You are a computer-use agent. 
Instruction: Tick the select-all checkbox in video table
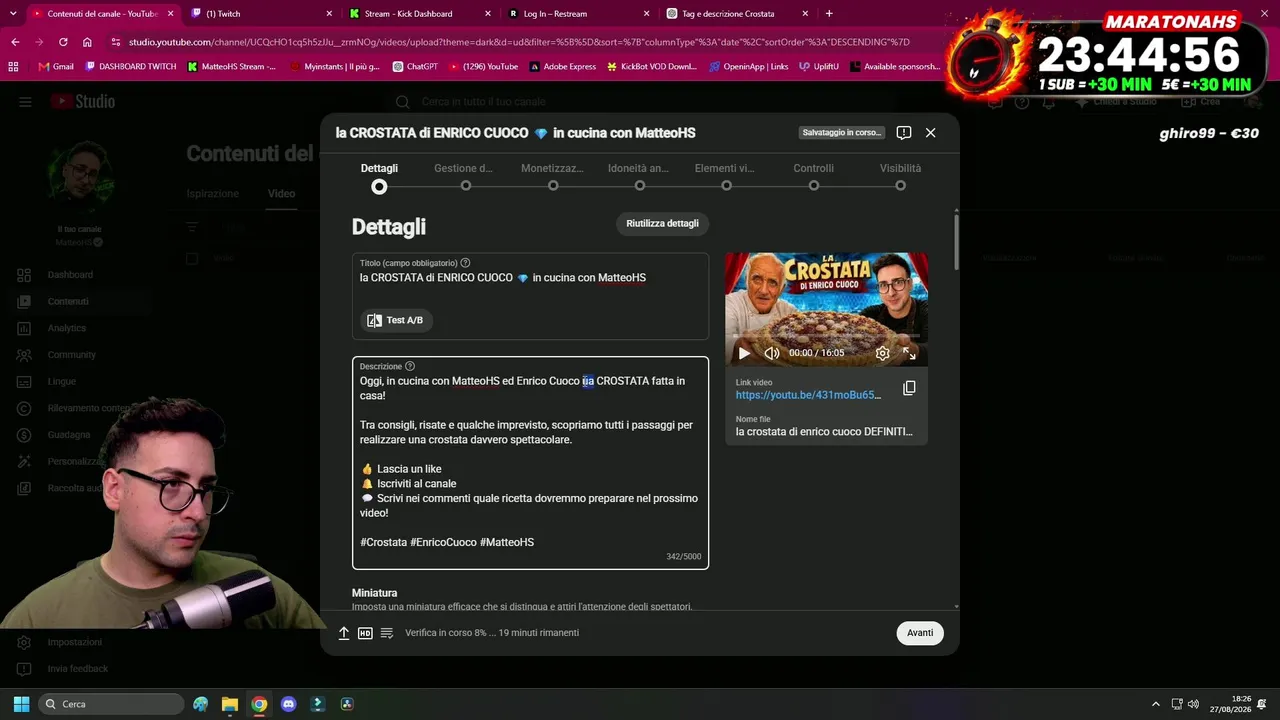(192, 259)
